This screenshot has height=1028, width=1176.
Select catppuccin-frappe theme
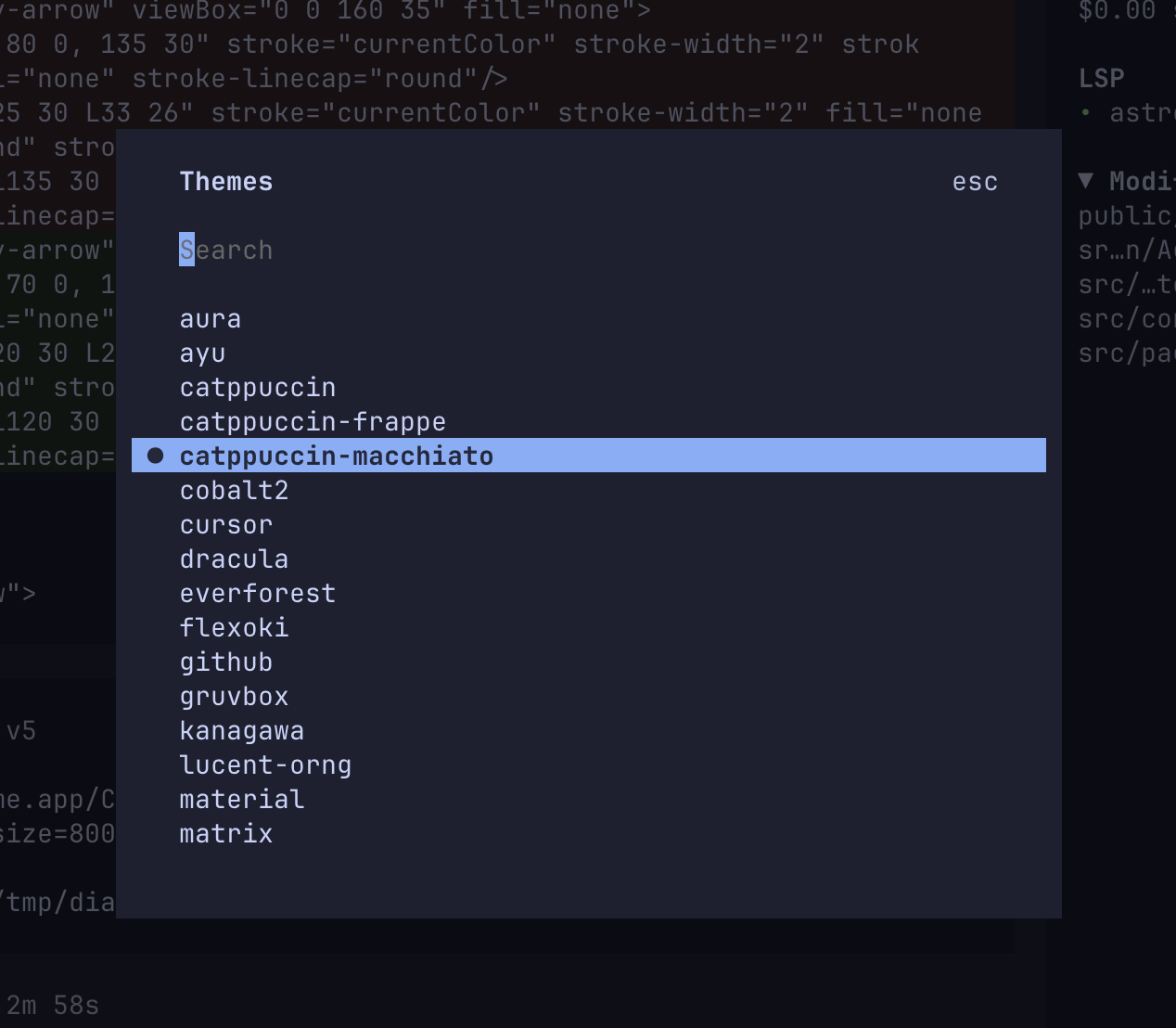313,422
